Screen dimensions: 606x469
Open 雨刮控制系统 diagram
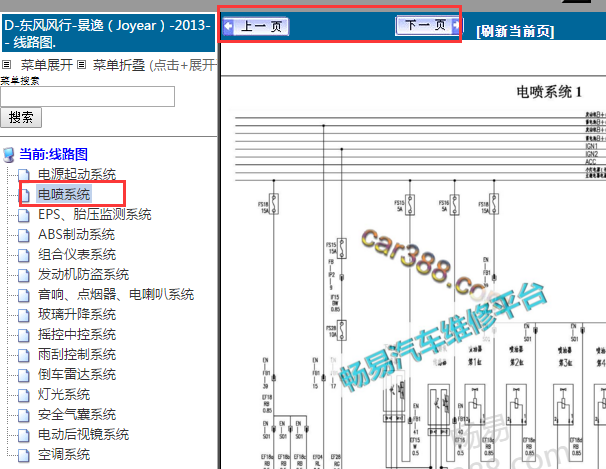pyautogui.click(x=77, y=354)
